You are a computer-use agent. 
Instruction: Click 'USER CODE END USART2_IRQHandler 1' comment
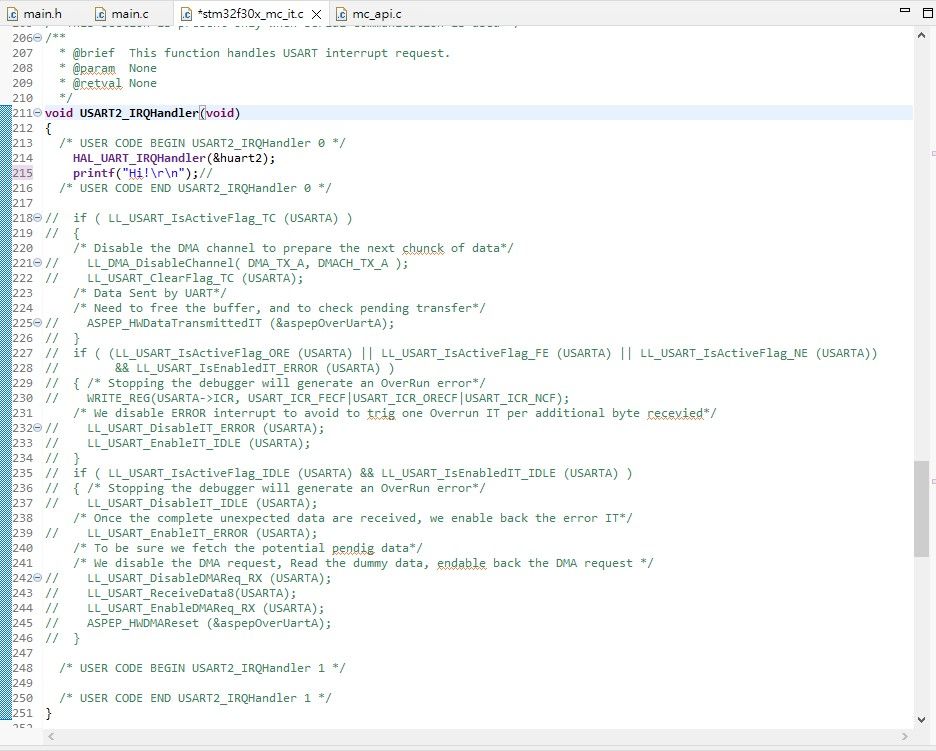point(195,698)
